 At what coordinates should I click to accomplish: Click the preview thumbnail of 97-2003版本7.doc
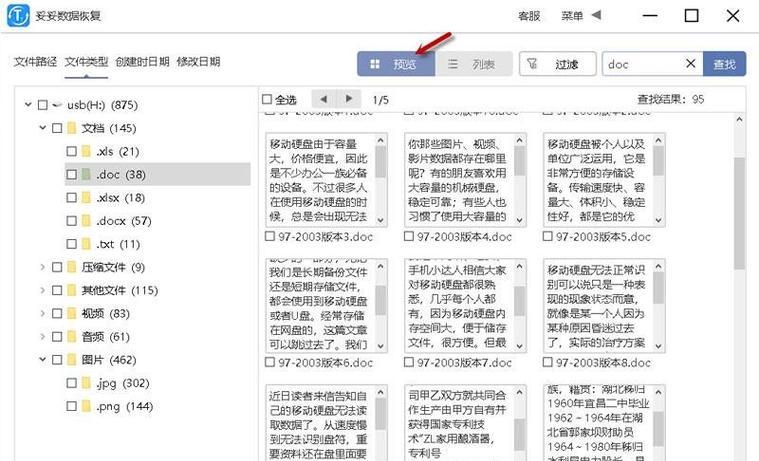click(x=465, y=306)
